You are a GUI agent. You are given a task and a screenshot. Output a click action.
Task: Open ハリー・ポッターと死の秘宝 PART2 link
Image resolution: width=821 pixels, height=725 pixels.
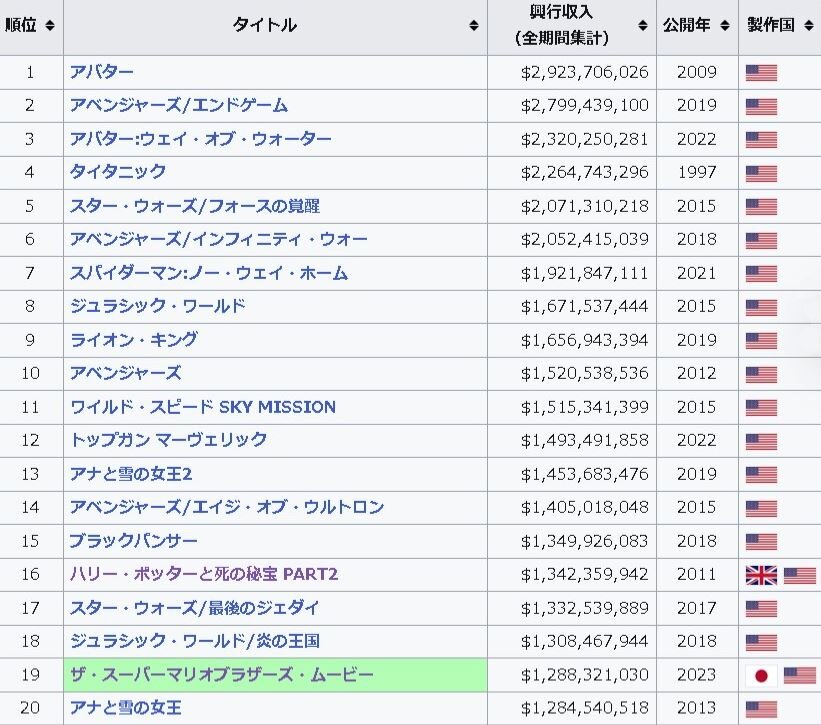point(204,574)
